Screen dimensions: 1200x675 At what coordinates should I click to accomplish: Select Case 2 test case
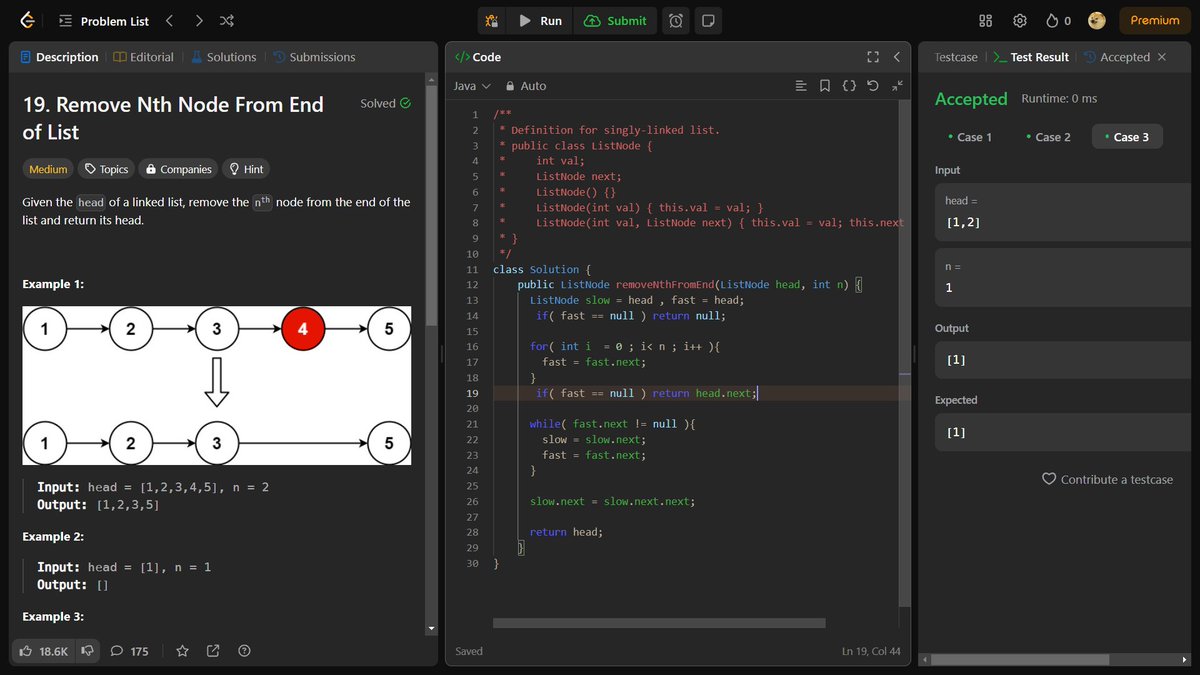coord(1048,137)
